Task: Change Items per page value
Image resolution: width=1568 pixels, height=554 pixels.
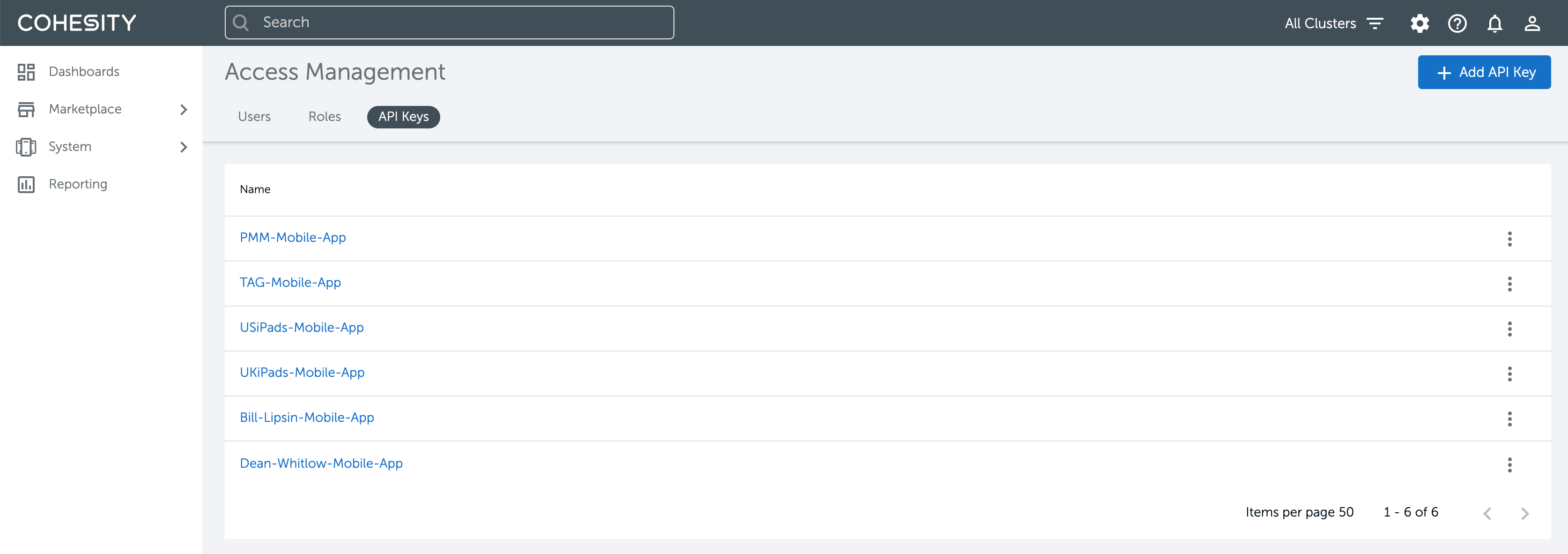Action: pyautogui.click(x=1345, y=513)
